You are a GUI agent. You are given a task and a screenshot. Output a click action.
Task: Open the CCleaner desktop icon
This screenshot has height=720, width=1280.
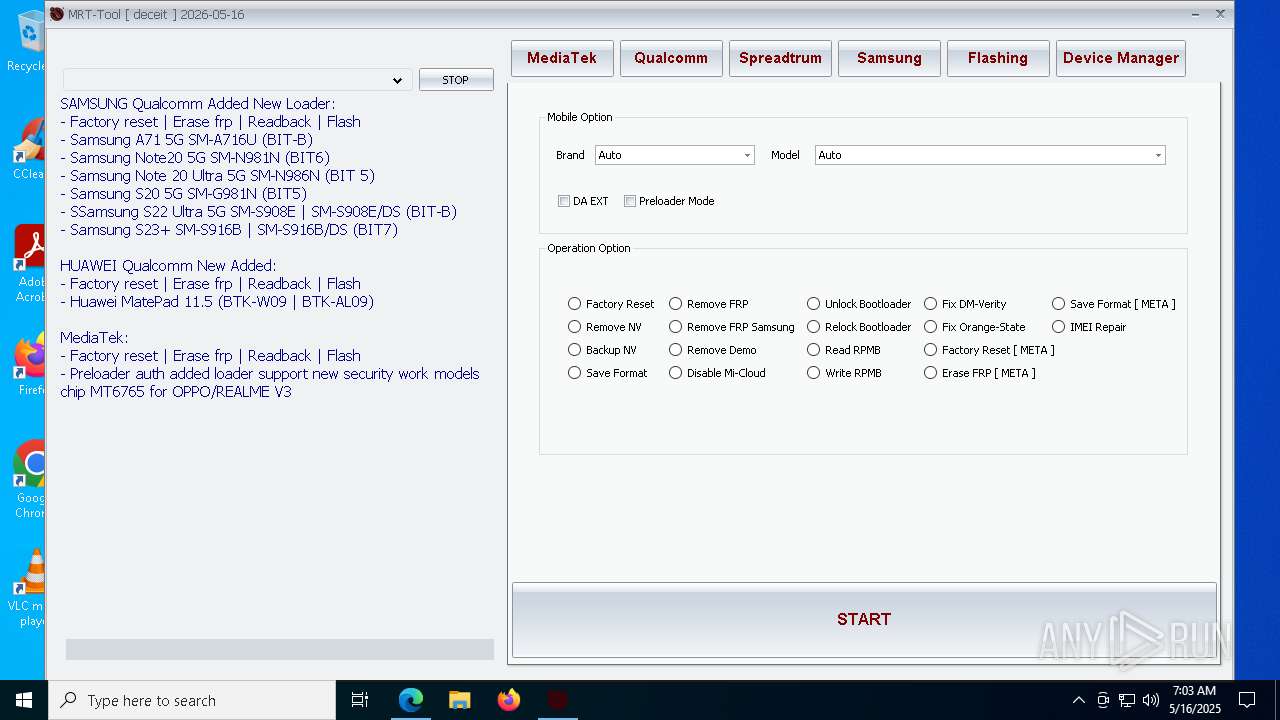[29, 148]
